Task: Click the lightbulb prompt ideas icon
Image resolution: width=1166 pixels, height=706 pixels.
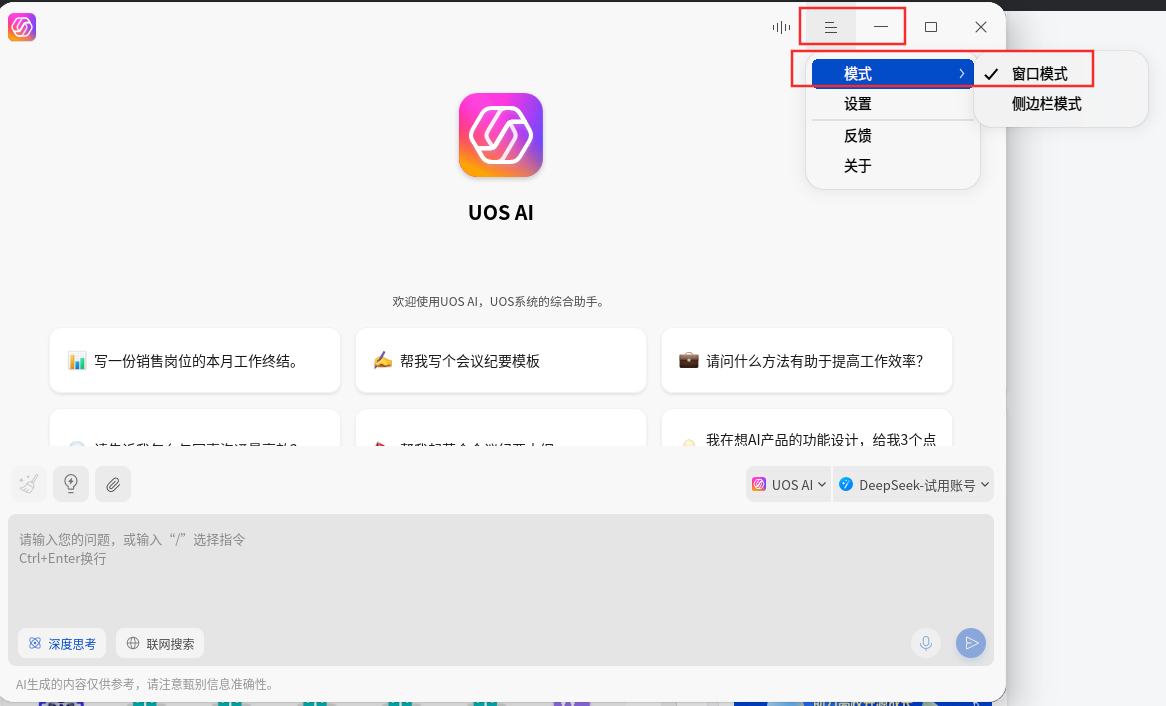Action: [x=71, y=484]
